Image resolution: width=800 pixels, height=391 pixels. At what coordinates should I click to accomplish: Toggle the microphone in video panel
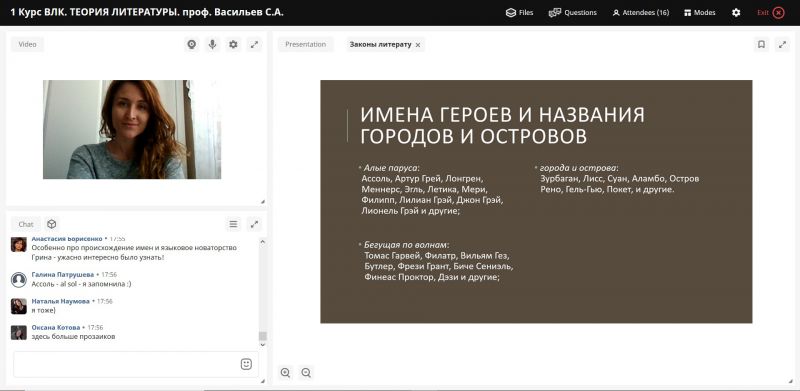click(x=212, y=44)
